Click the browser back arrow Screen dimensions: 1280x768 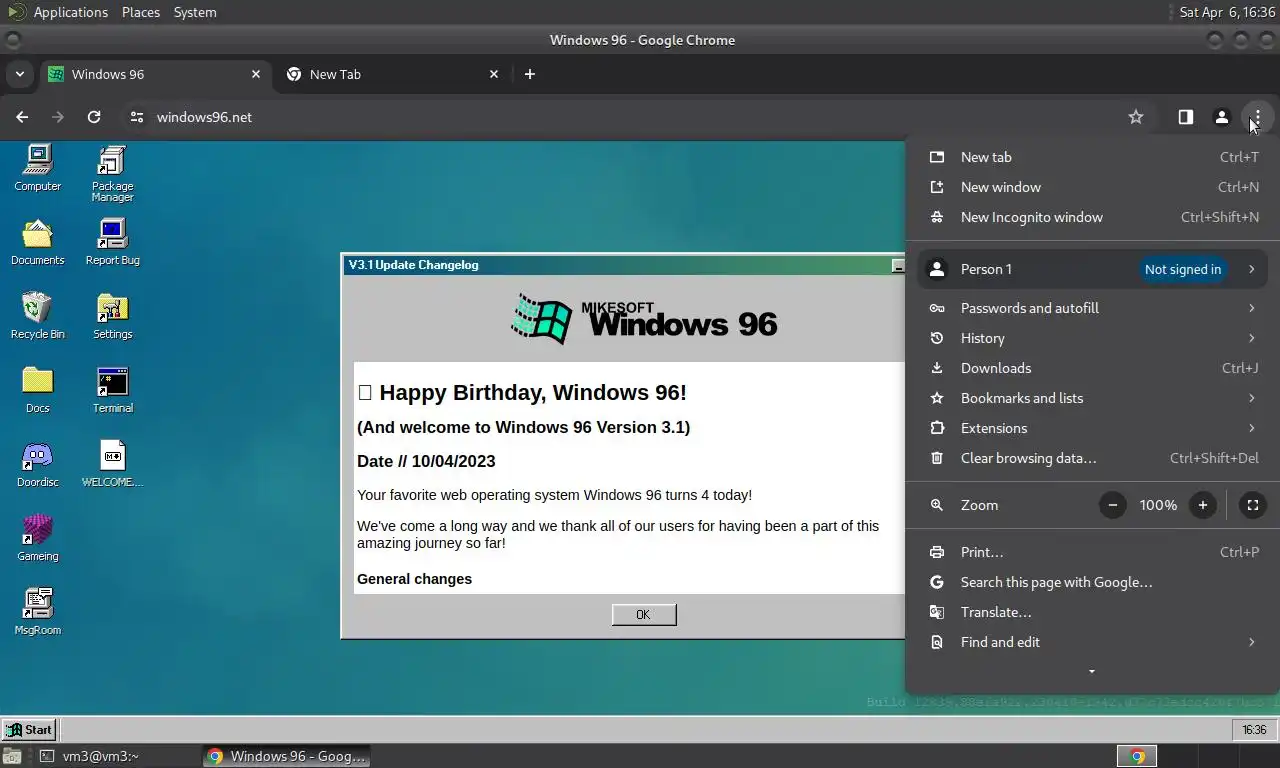tap(22, 117)
